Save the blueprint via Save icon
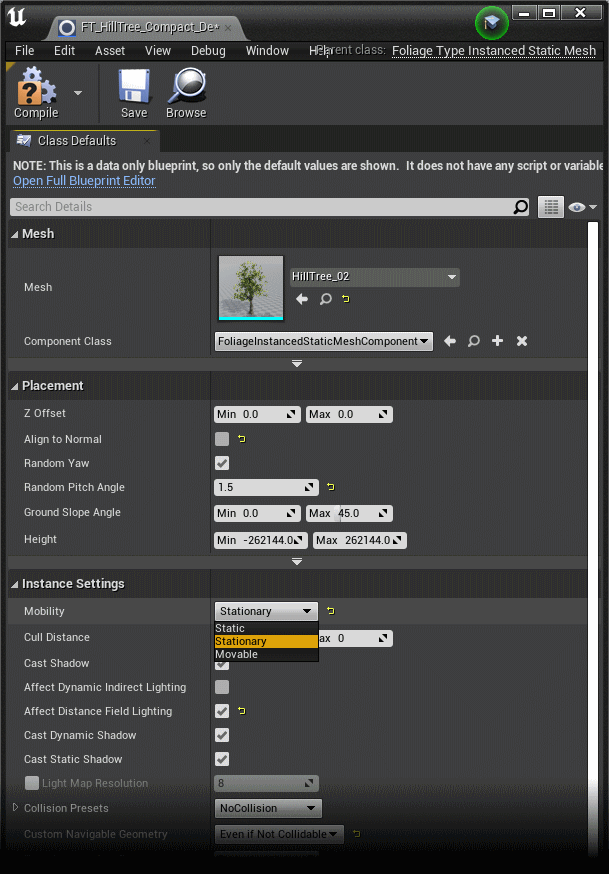This screenshot has height=874, width=609. [134, 88]
